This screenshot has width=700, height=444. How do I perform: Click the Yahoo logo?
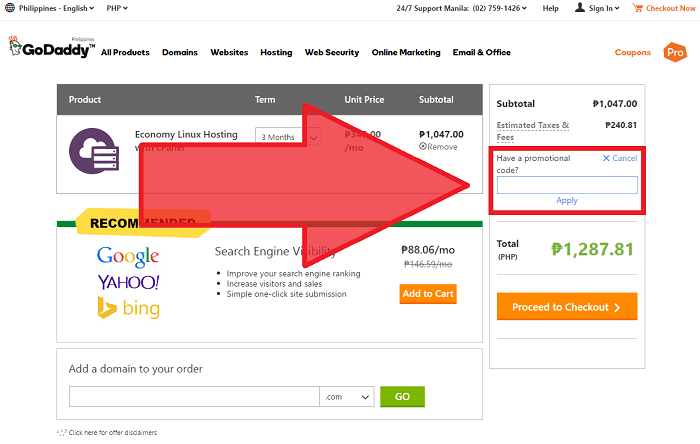point(129,282)
